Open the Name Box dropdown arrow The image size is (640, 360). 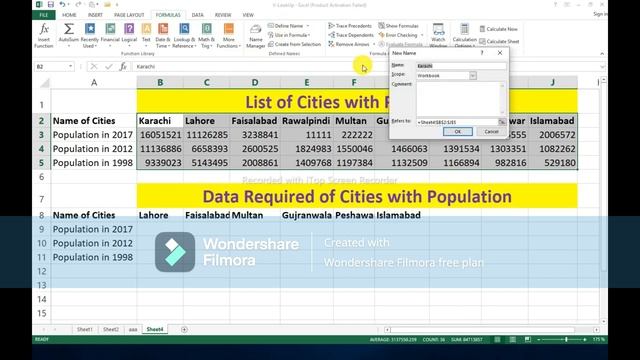pos(70,66)
